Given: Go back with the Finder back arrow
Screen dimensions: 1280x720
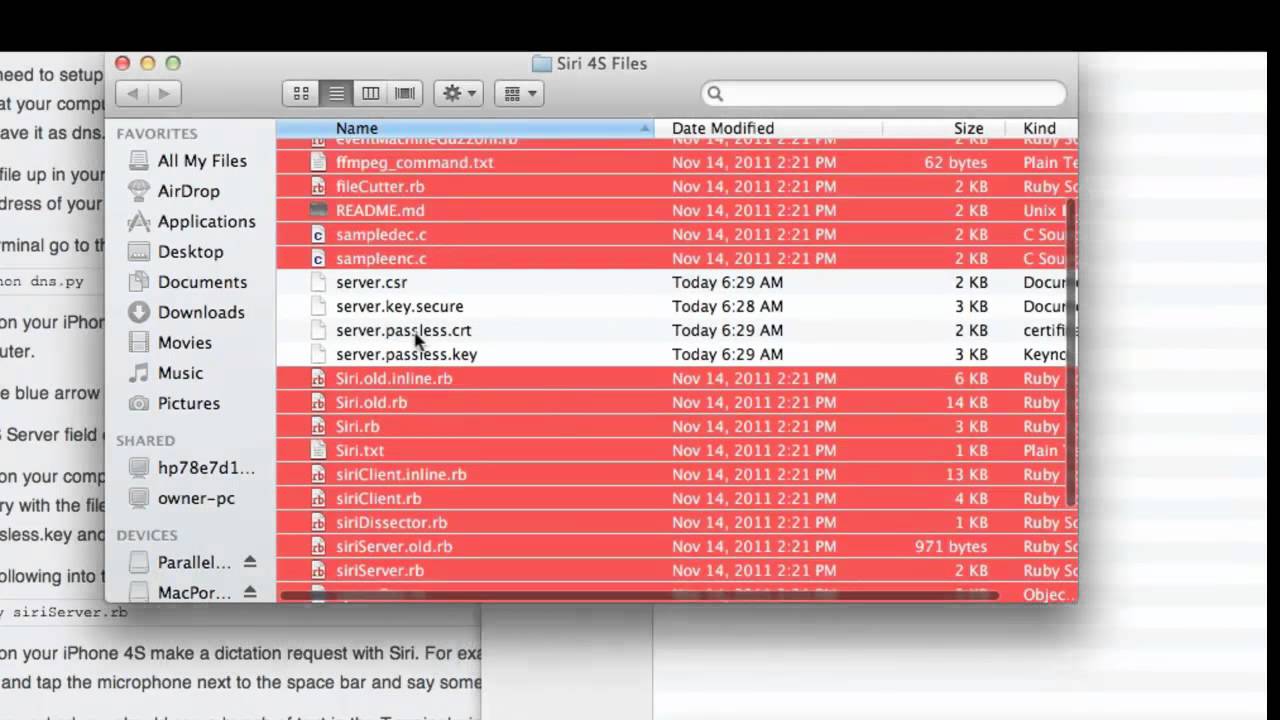Looking at the screenshot, I should [132, 94].
